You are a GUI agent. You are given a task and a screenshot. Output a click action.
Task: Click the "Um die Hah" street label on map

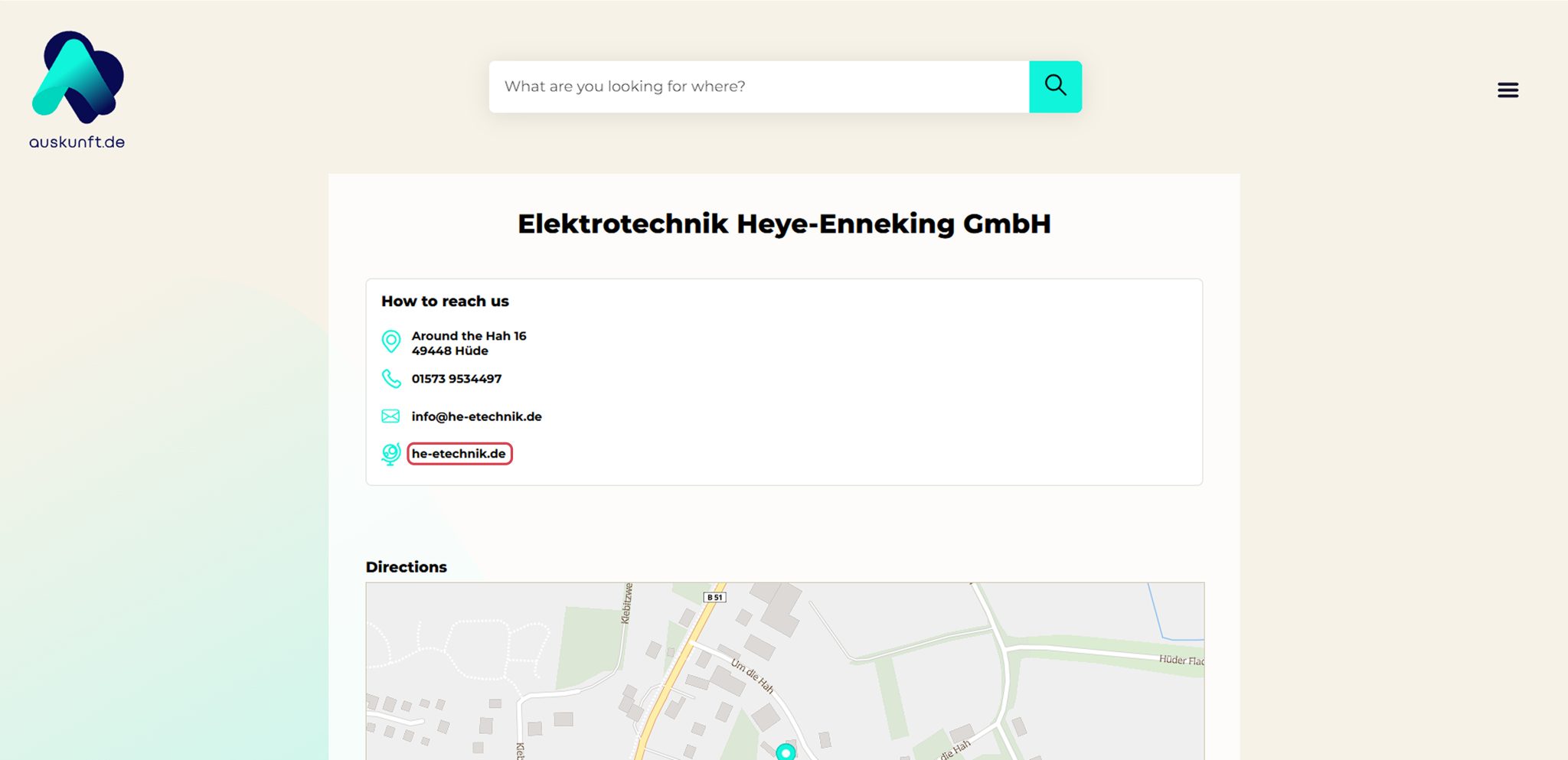[752, 675]
